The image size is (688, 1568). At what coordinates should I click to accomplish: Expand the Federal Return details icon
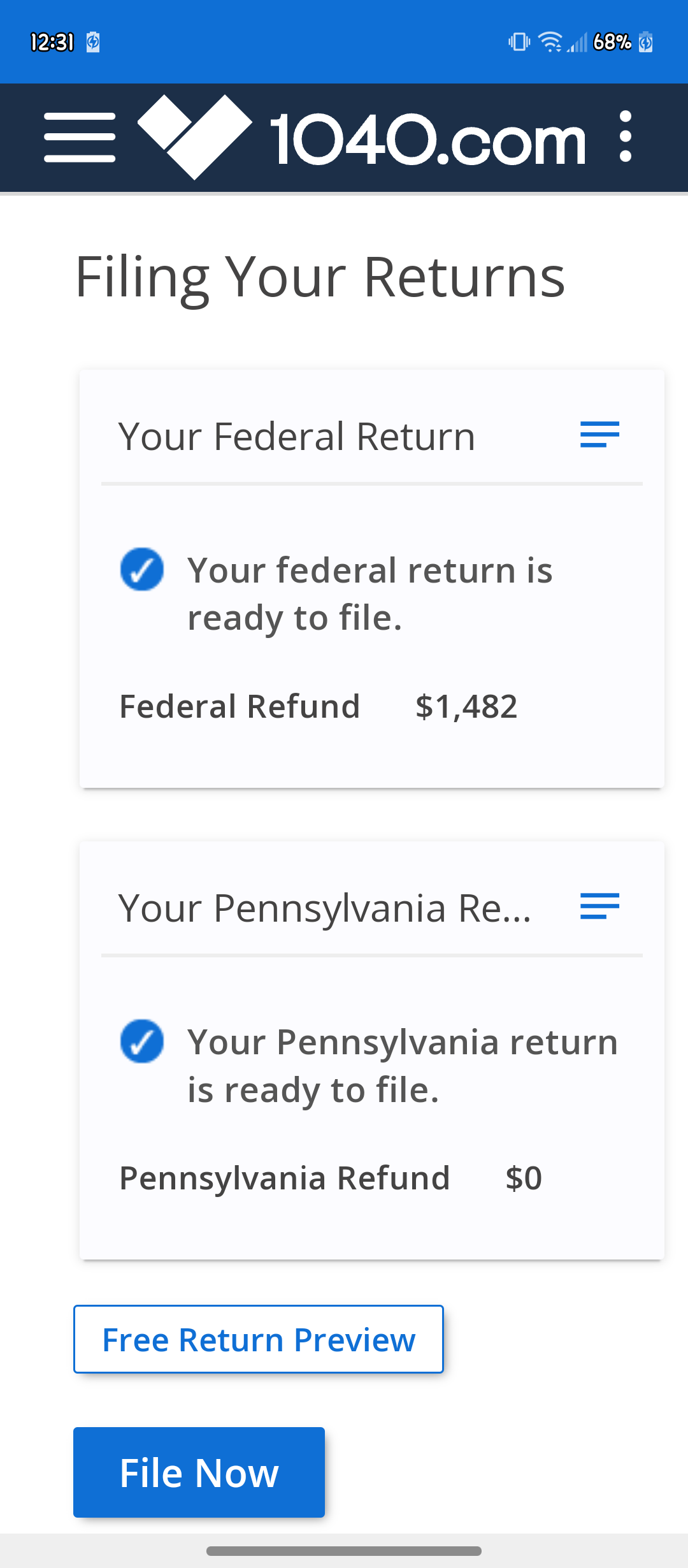pos(599,435)
